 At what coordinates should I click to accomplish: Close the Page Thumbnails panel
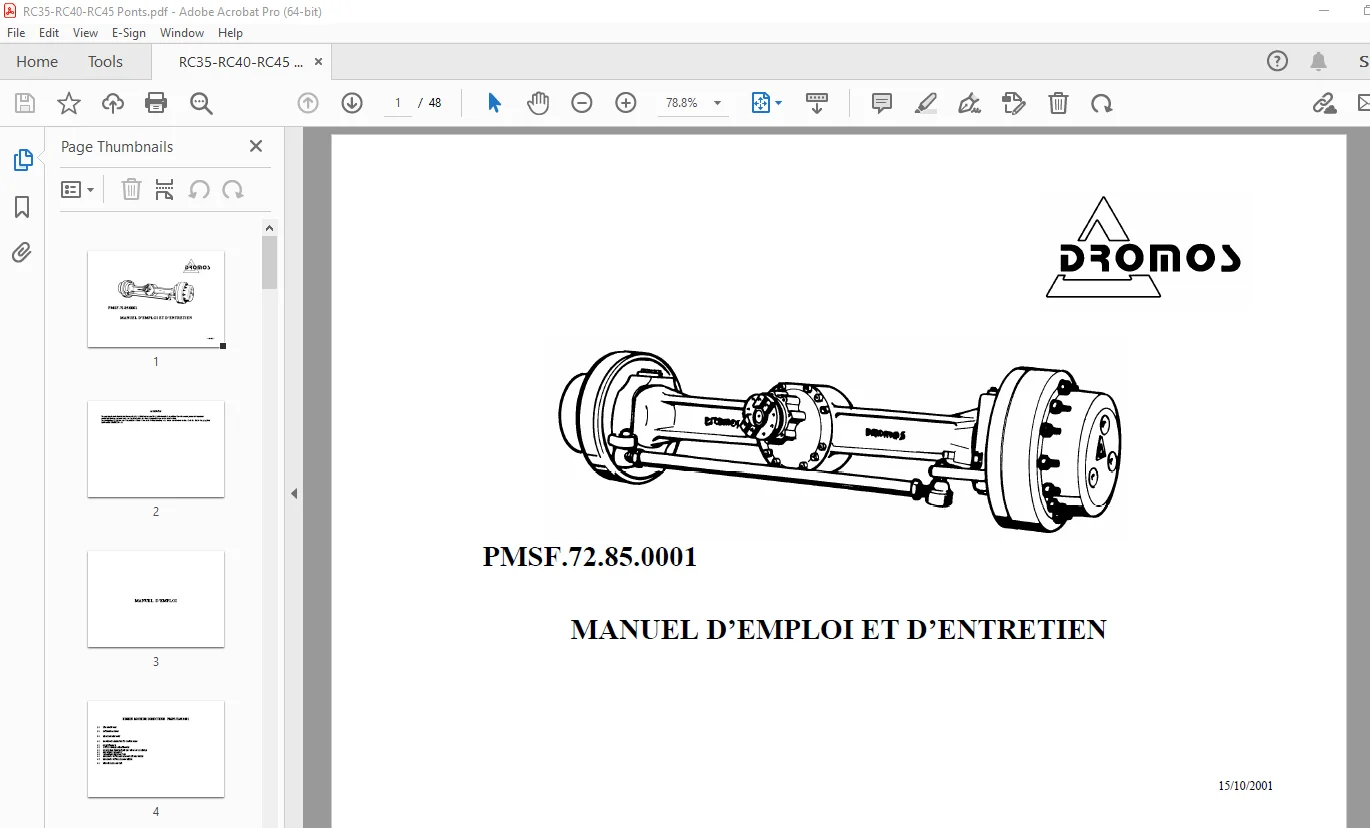click(256, 146)
